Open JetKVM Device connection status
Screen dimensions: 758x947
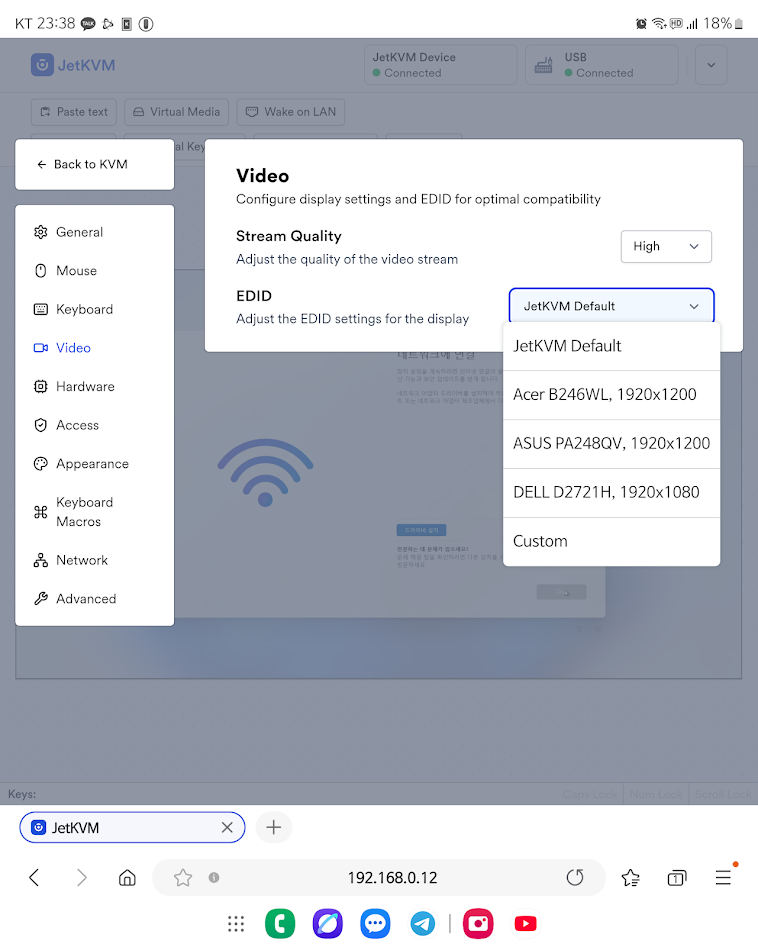(x=440, y=65)
